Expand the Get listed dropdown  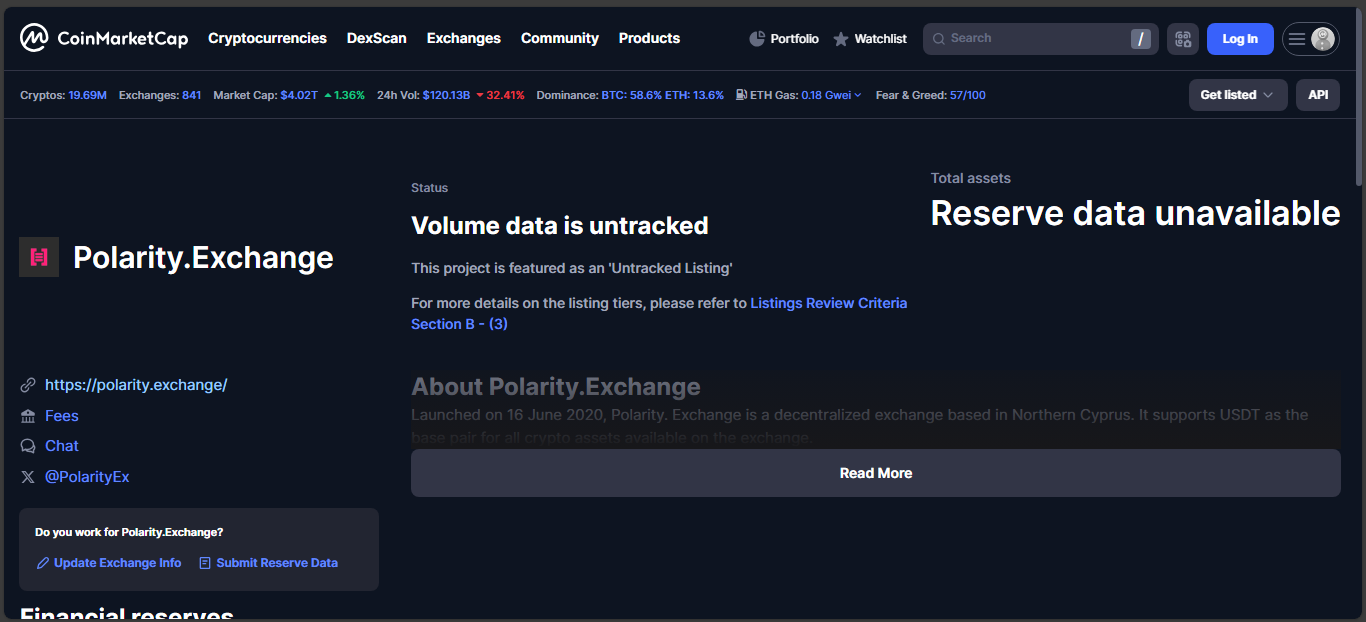[x=1237, y=95]
